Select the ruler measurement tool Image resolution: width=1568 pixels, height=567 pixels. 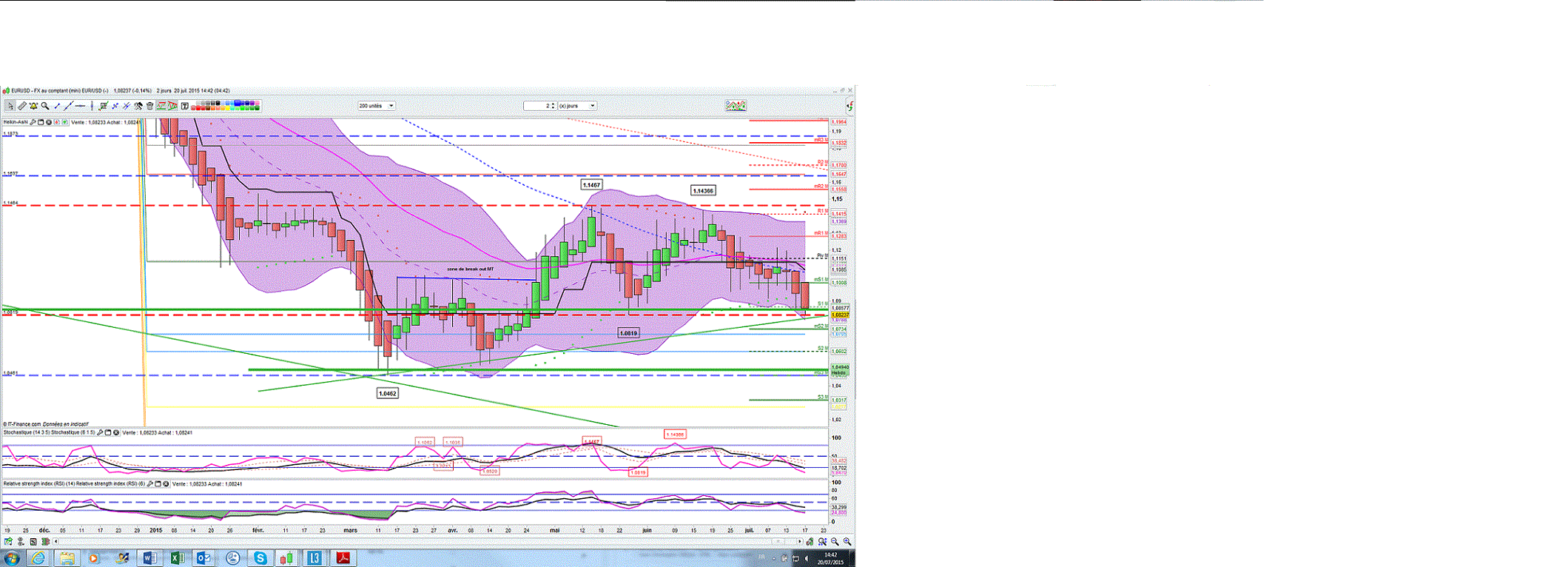click(22, 106)
